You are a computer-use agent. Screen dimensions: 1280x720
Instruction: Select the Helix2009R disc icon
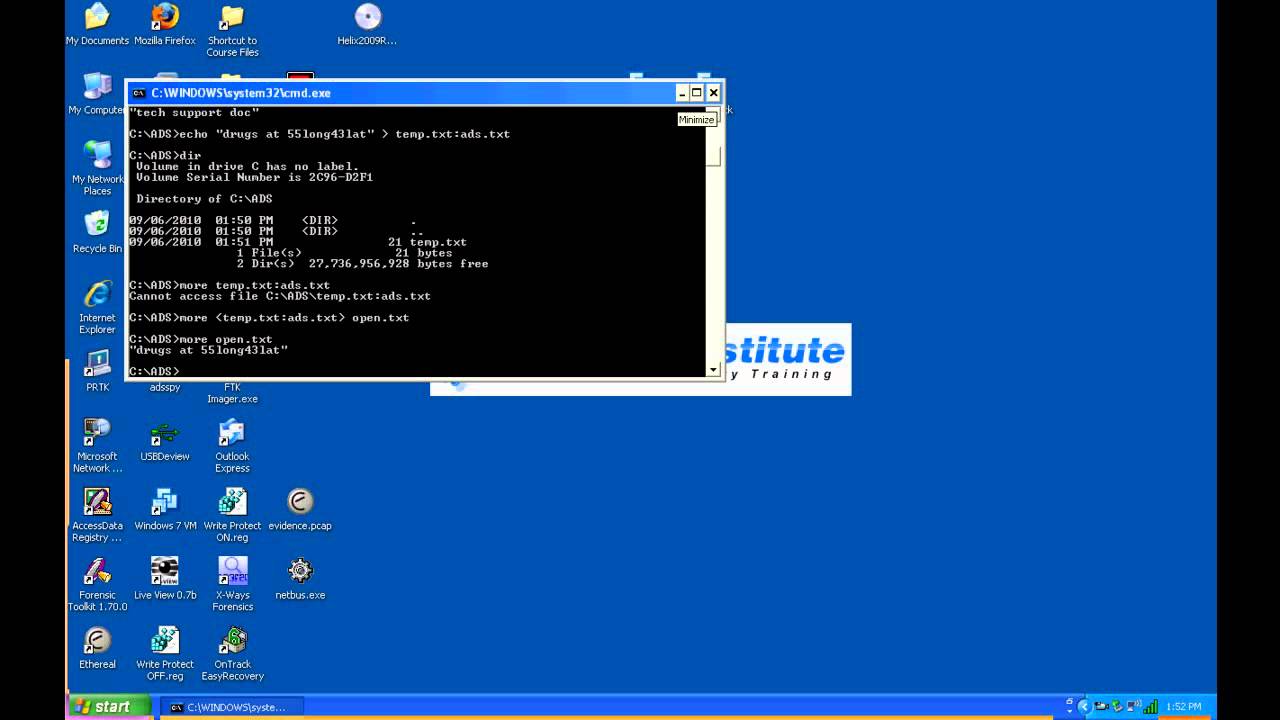(368, 24)
